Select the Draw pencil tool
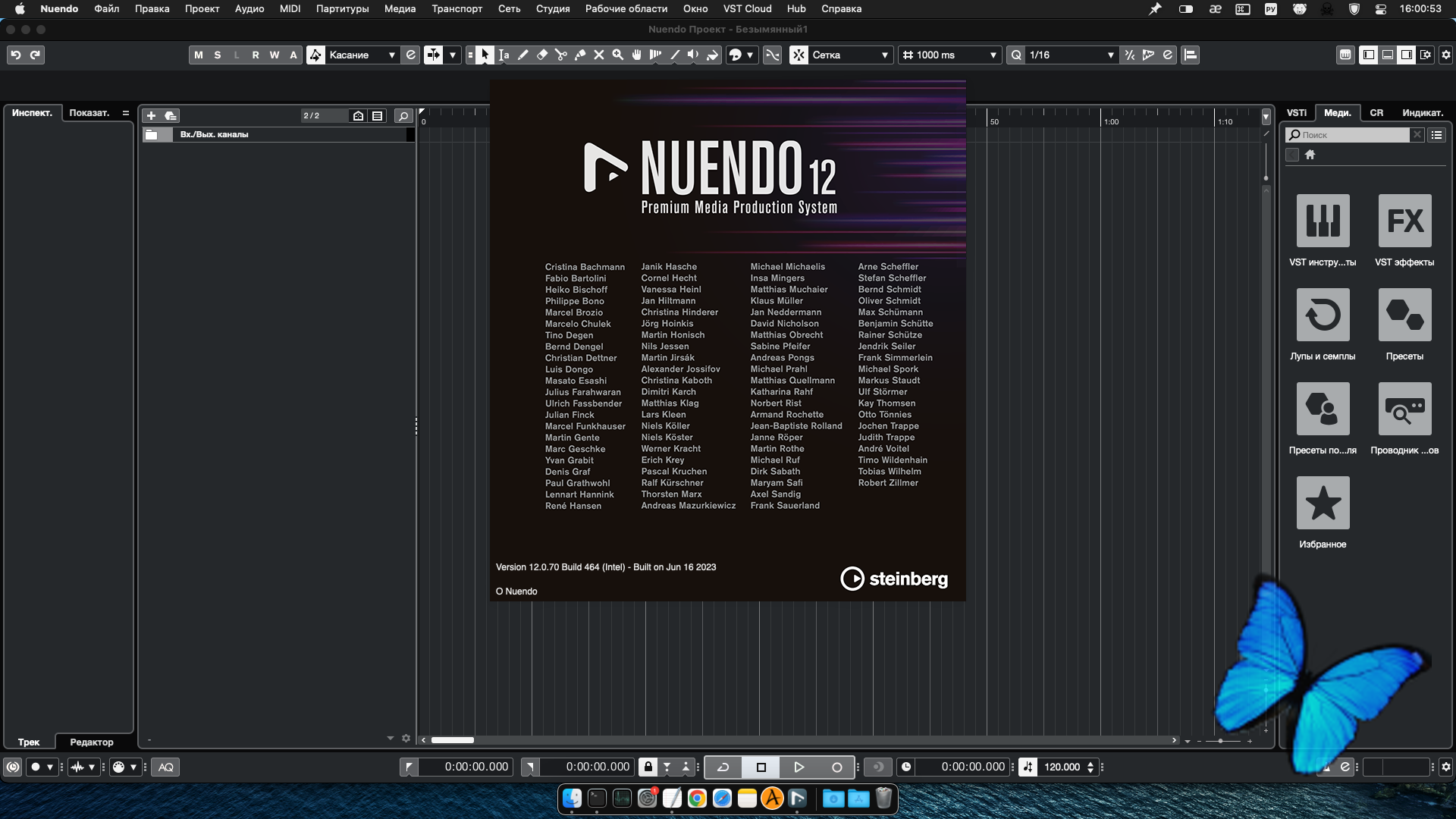 523,55
